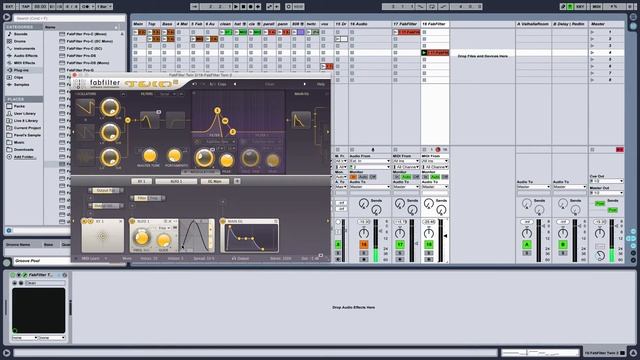The height and width of the screenshot is (360, 640).
Task: Select the Audio Effects category in the browser
Action: (26, 56)
